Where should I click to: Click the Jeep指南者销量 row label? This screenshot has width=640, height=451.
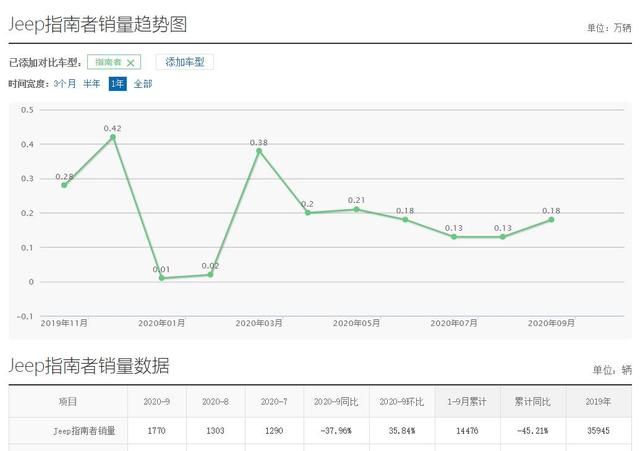tap(84, 431)
